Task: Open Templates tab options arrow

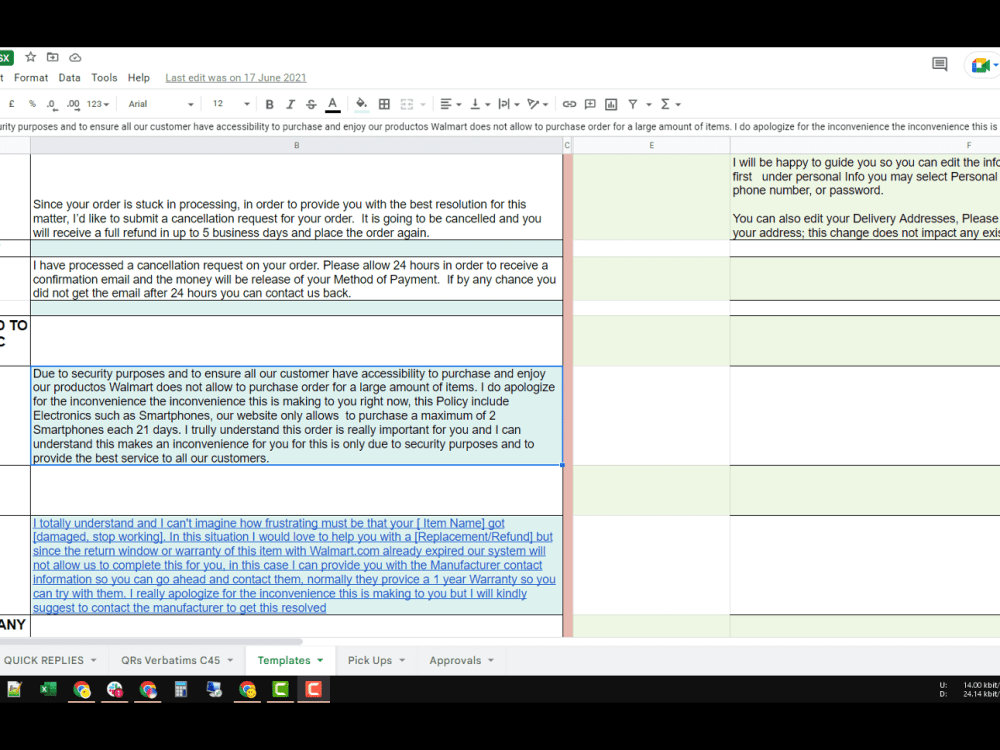Action: (320, 660)
